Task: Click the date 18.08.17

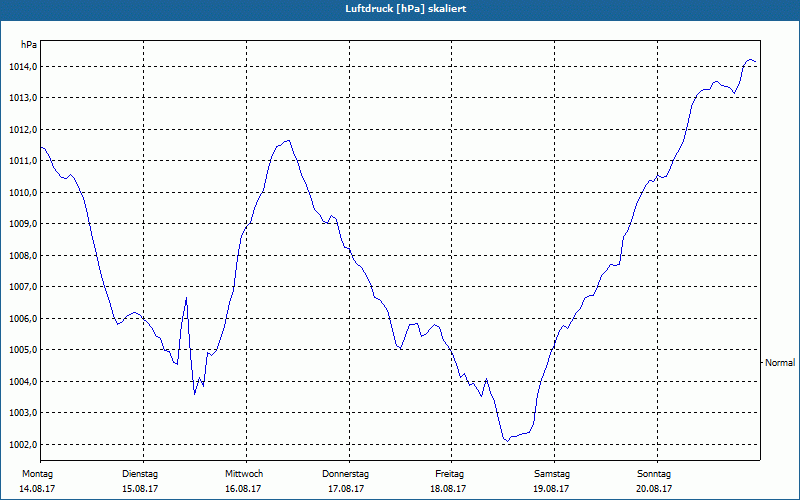Action: [448, 489]
